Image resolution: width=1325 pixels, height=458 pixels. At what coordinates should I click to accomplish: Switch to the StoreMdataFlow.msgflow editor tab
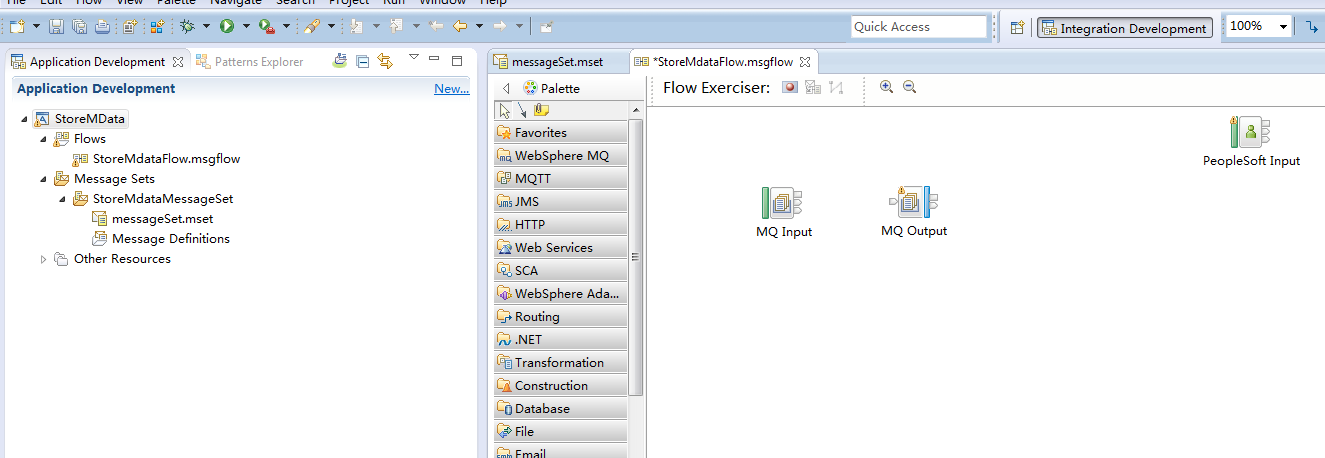[x=722, y=62]
